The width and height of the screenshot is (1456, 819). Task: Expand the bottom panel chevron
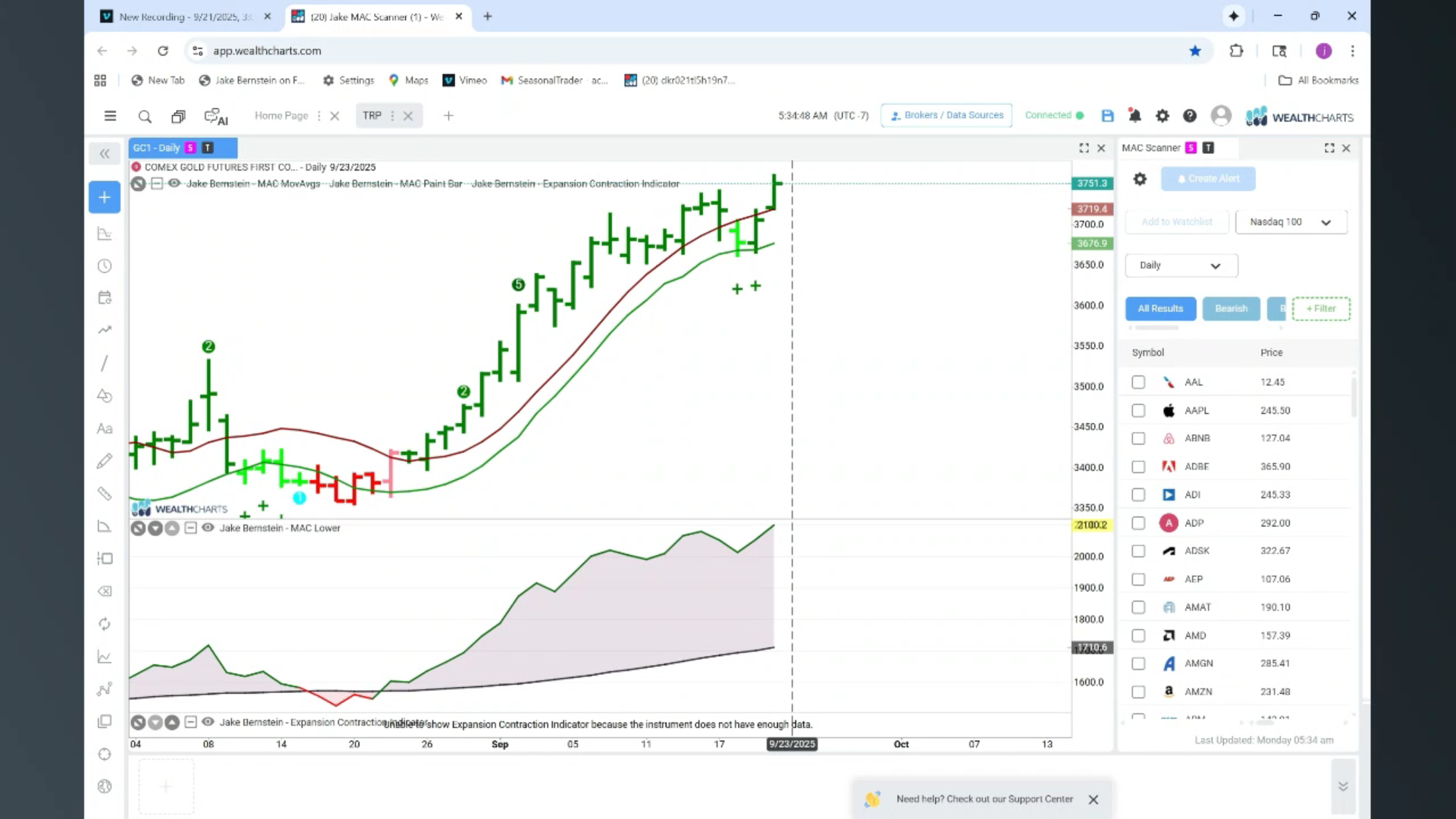pos(1342,786)
